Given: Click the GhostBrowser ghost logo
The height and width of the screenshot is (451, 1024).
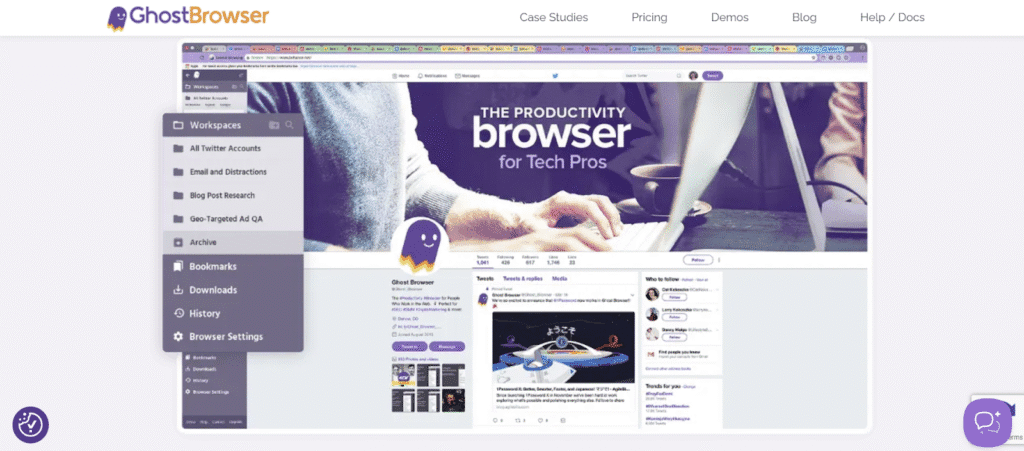Looking at the screenshot, I should (118, 17).
